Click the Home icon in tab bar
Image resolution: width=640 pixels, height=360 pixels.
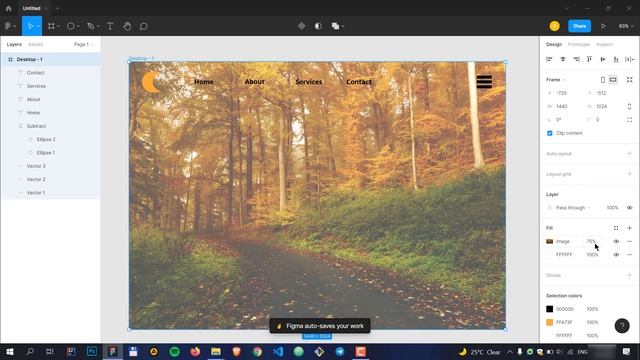click(x=9, y=8)
